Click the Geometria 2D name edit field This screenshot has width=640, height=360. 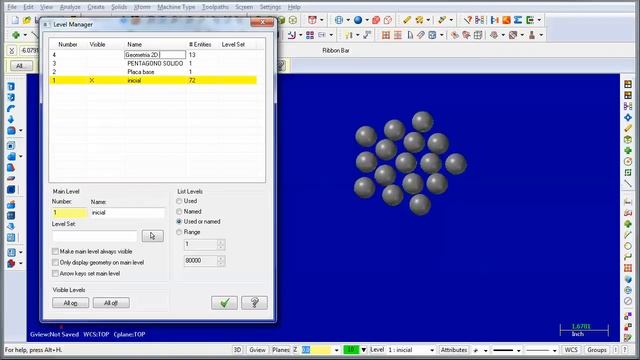point(155,54)
